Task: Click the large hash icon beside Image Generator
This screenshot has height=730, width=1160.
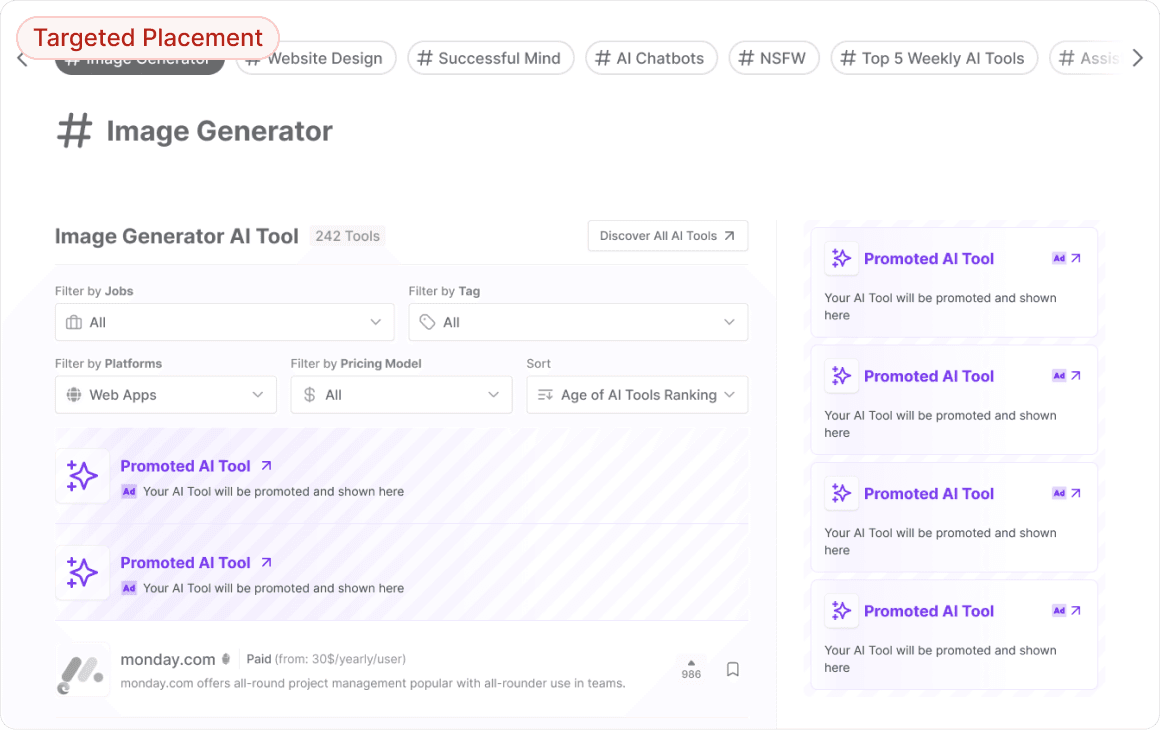Action: pos(74,131)
